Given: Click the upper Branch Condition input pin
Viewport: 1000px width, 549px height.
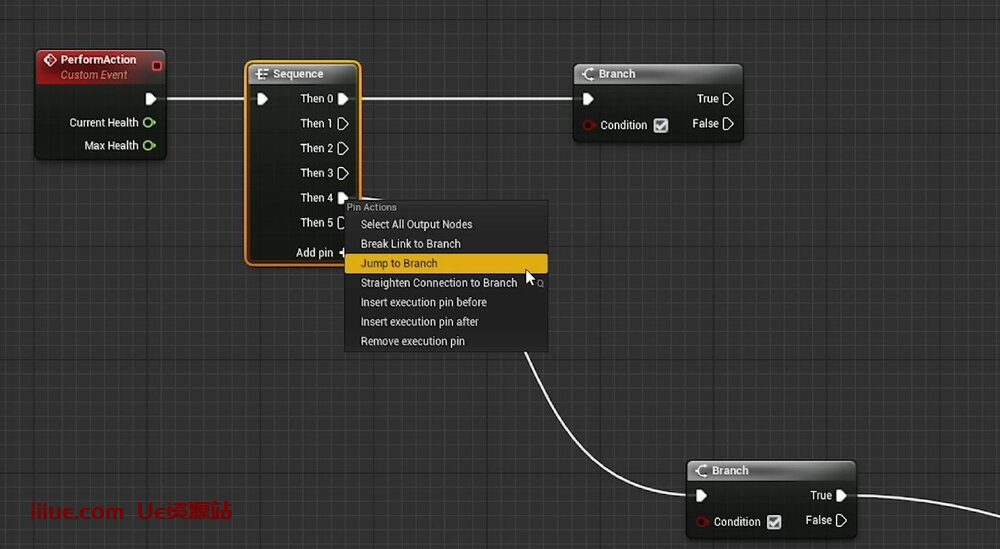Looking at the screenshot, I should coord(588,125).
